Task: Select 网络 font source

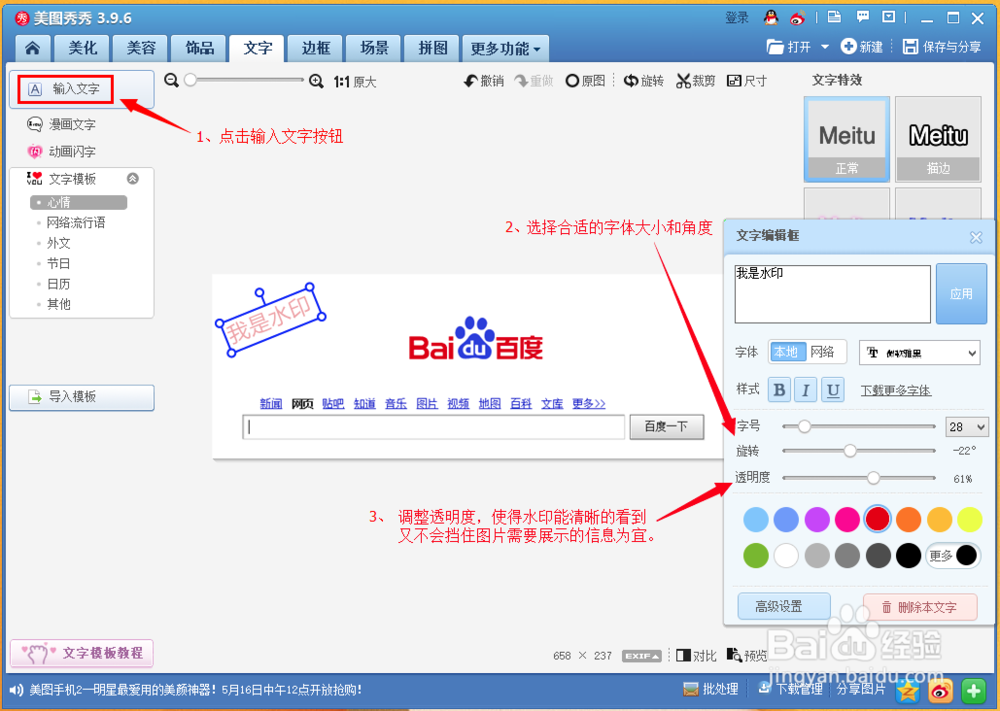Action: (823, 352)
